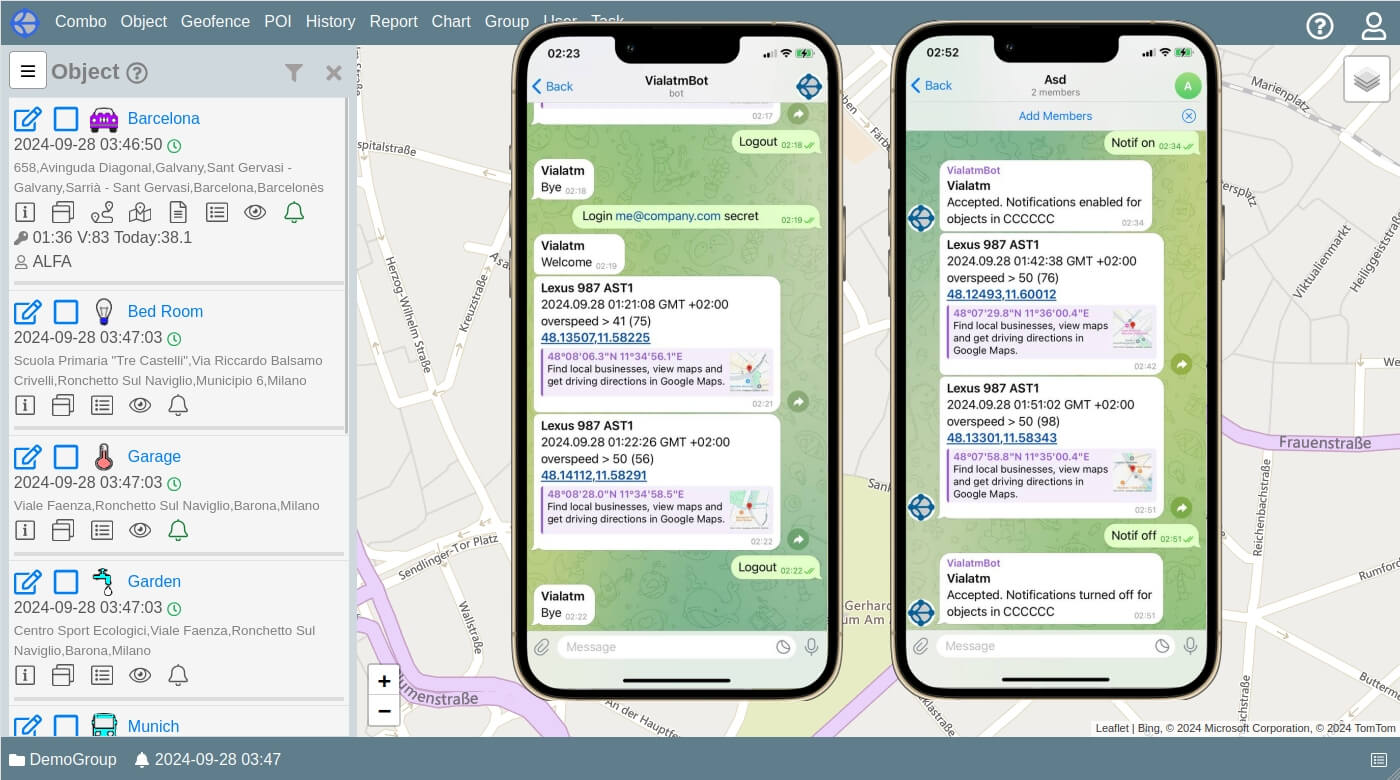
Task: Show Barcelona route track icon
Action: pyautogui.click(x=102, y=212)
